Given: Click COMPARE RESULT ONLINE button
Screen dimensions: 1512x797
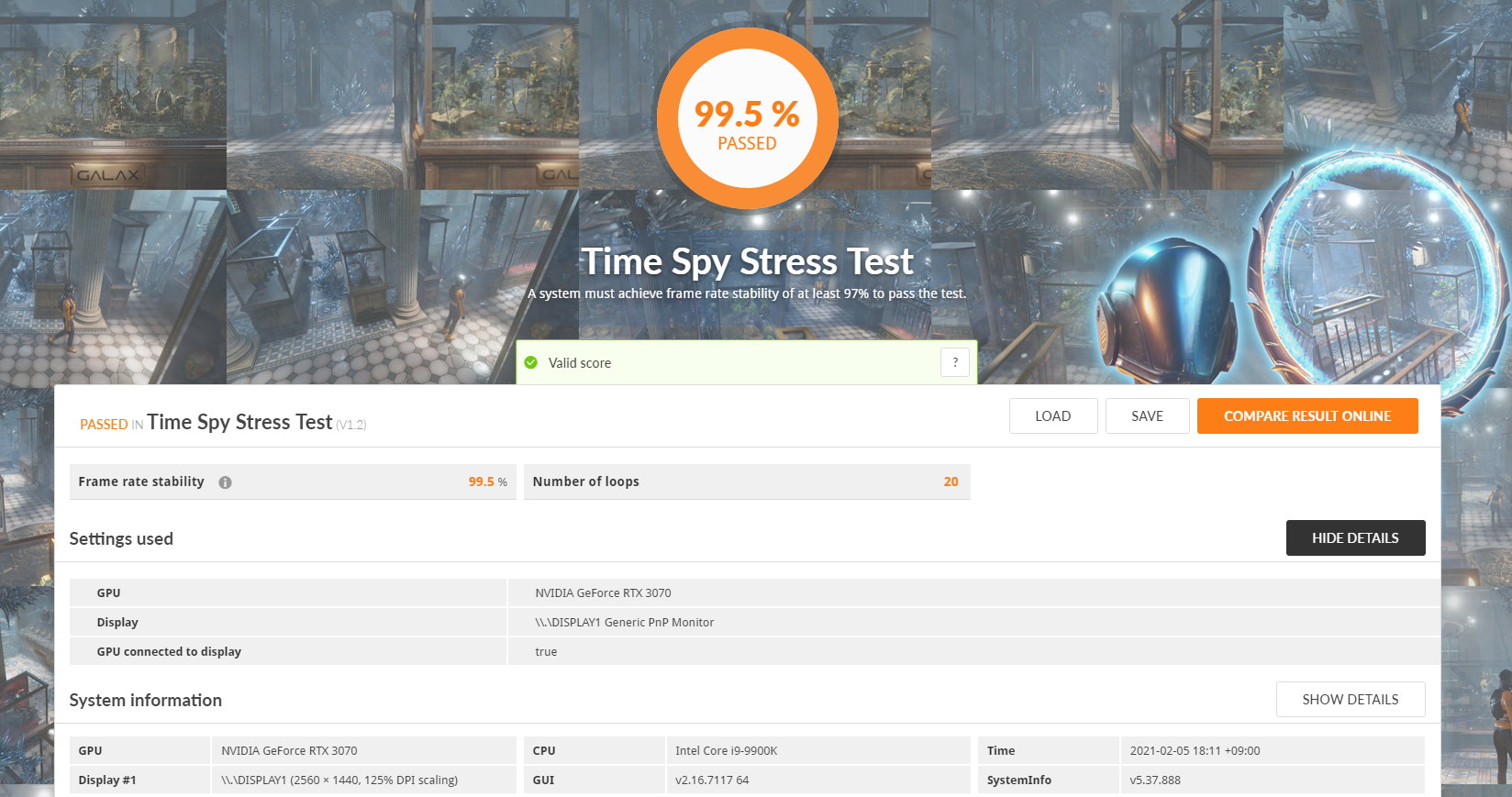Looking at the screenshot, I should [x=1307, y=416].
